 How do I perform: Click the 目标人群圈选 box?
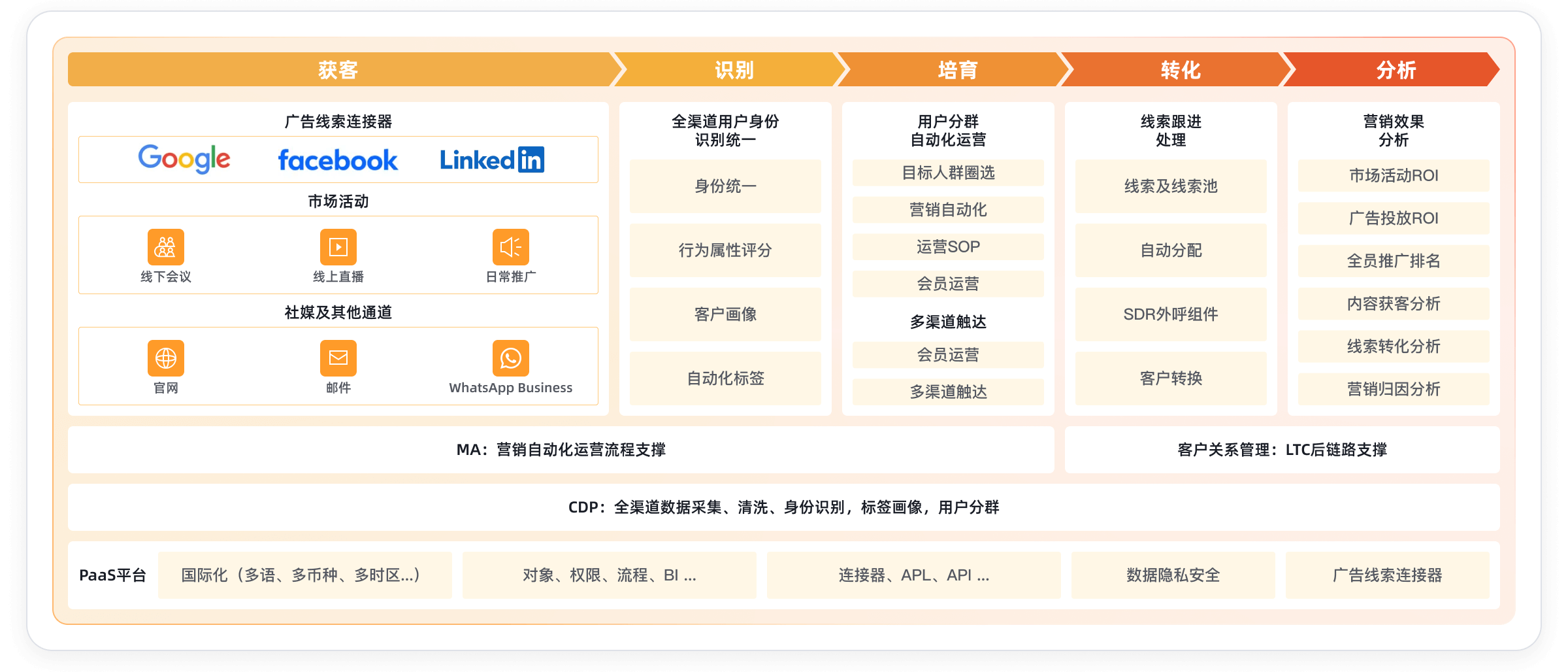(x=948, y=173)
